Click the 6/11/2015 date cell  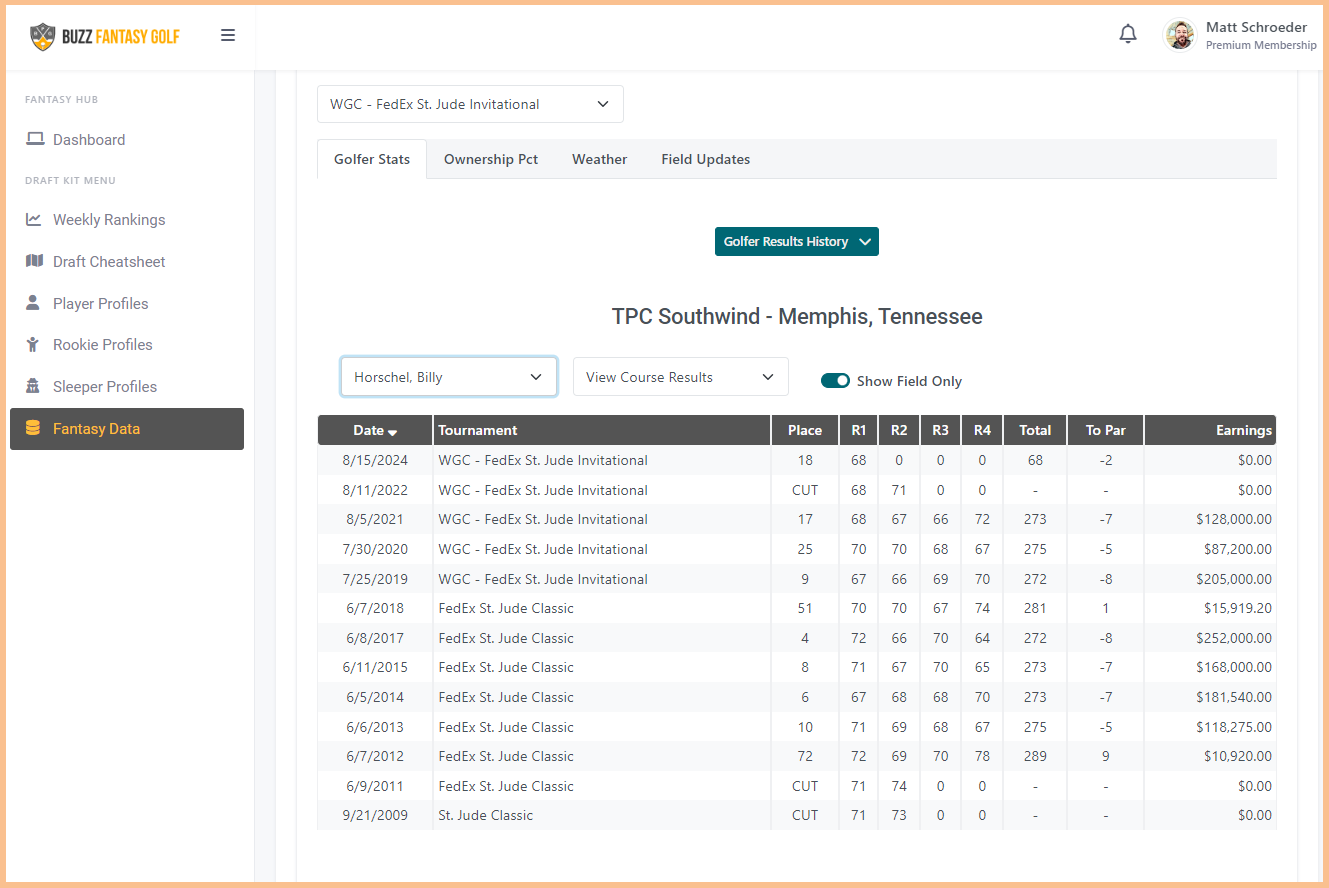[x=375, y=667]
